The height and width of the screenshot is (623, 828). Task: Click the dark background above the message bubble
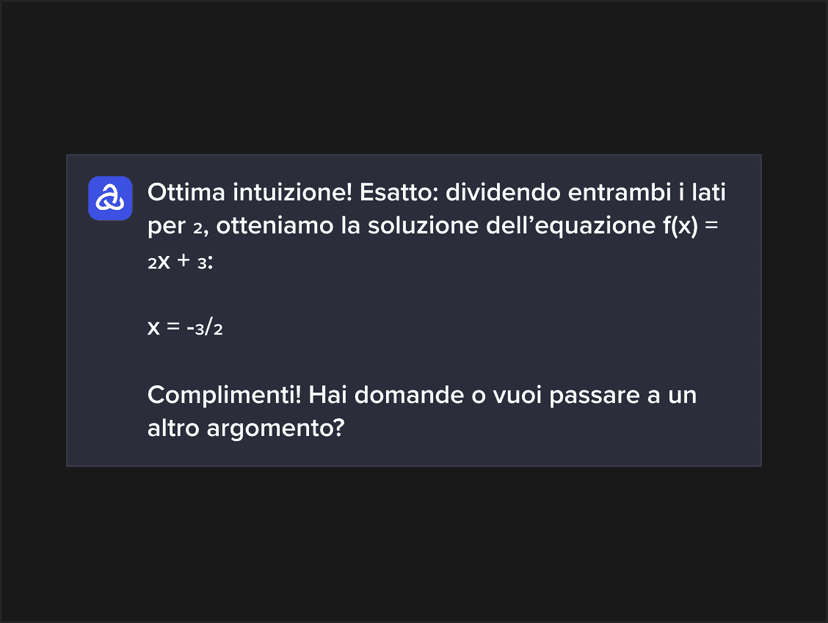point(414,77)
